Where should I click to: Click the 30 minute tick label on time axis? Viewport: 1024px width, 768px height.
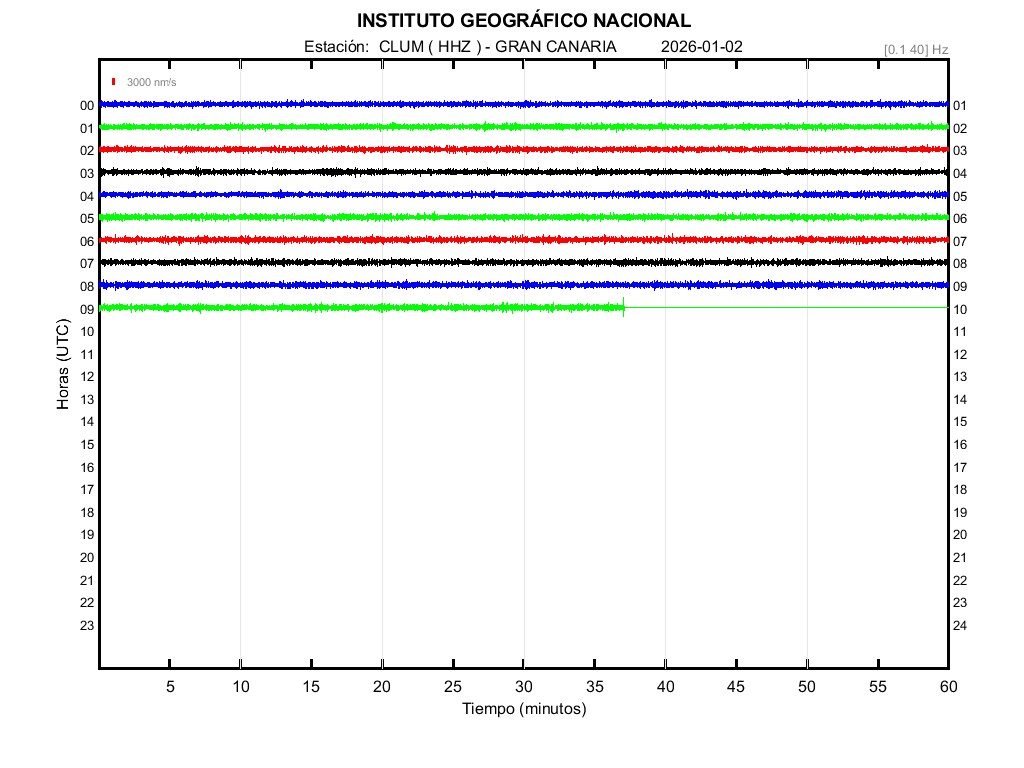(x=523, y=686)
